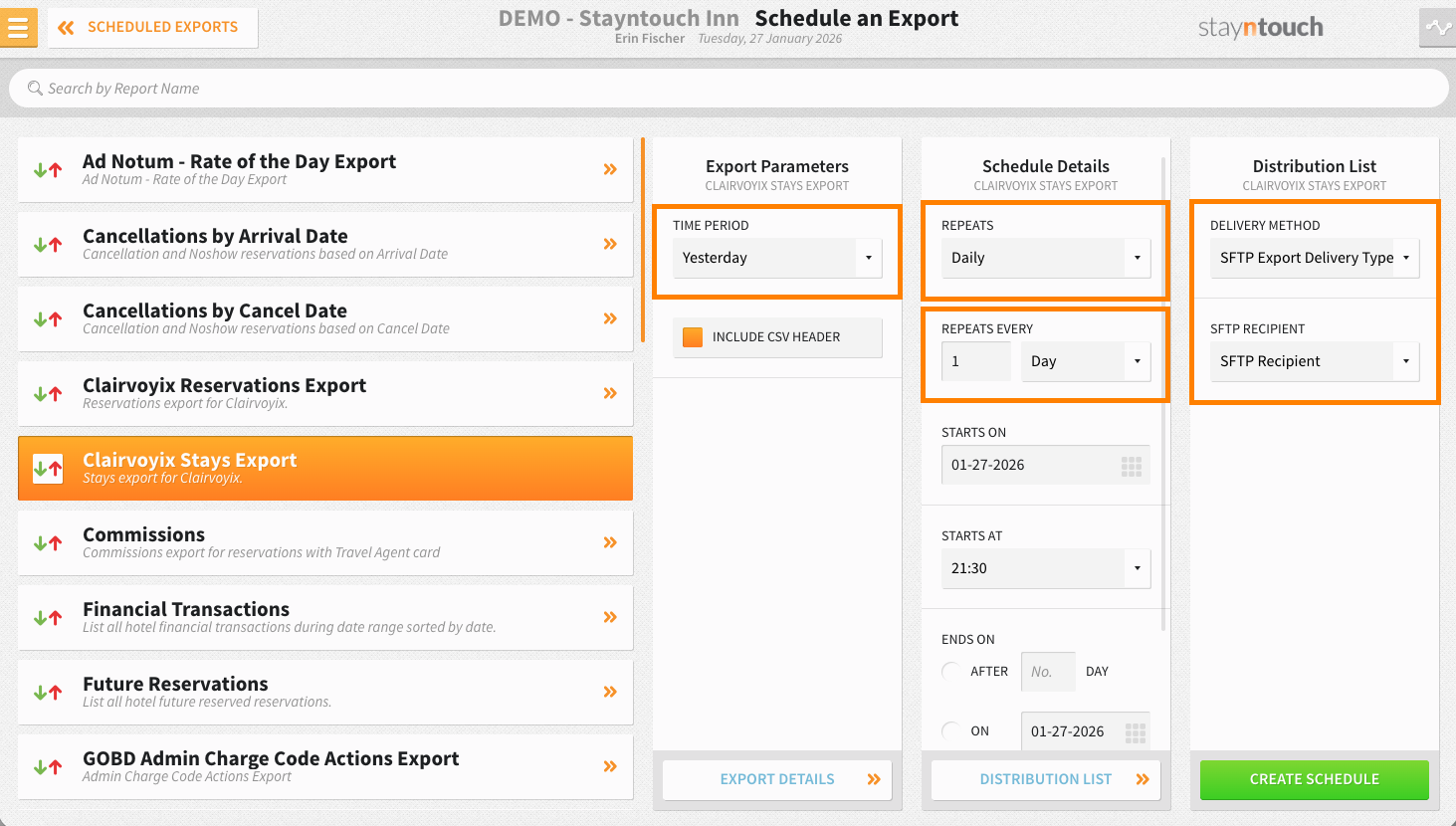Toggle the Include CSV Header checkbox
Viewport: 1456px width, 826px height.
(693, 337)
